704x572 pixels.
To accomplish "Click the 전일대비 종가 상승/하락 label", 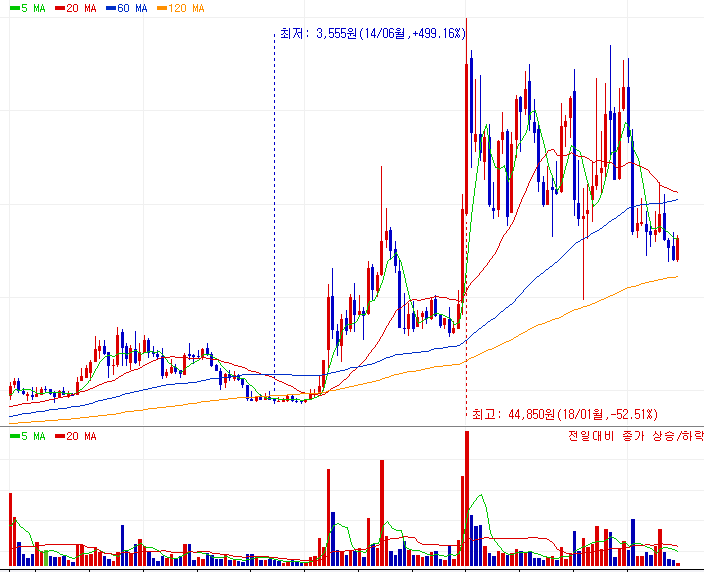I will [636, 436].
